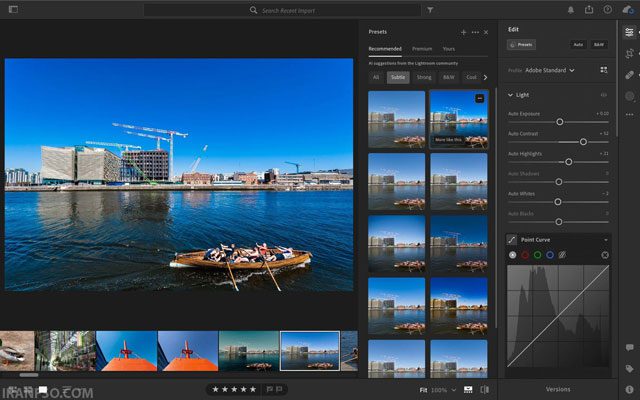Set rating to one star

pos(216,389)
